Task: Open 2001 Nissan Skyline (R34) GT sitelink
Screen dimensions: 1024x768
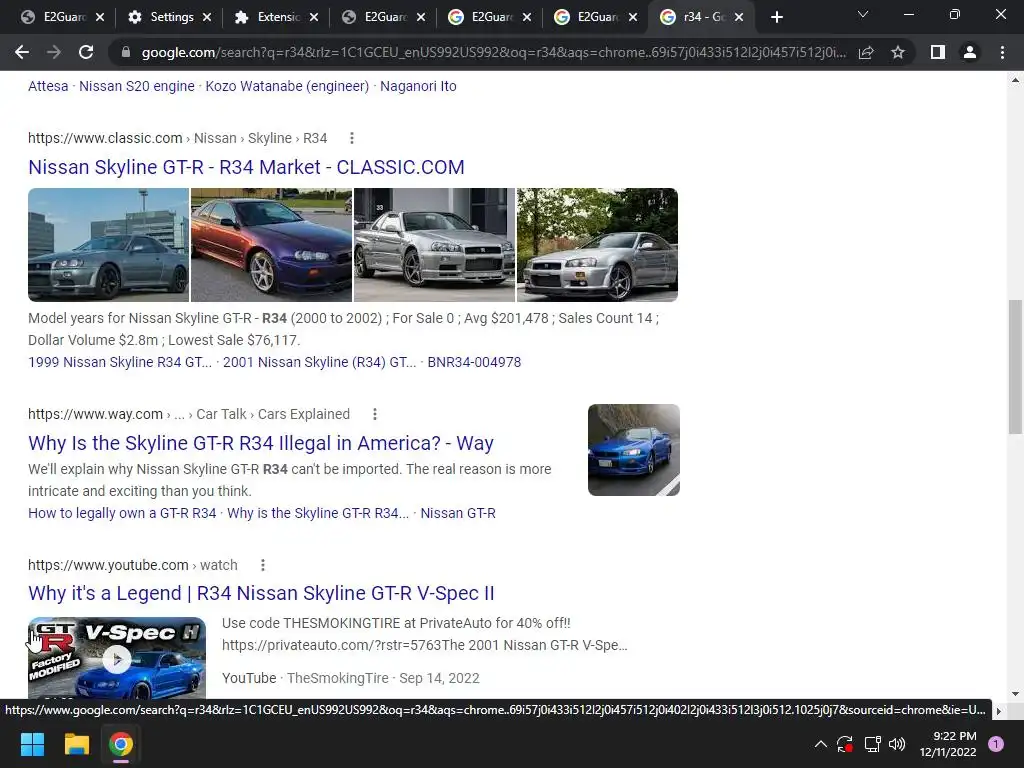Action: click(x=319, y=362)
